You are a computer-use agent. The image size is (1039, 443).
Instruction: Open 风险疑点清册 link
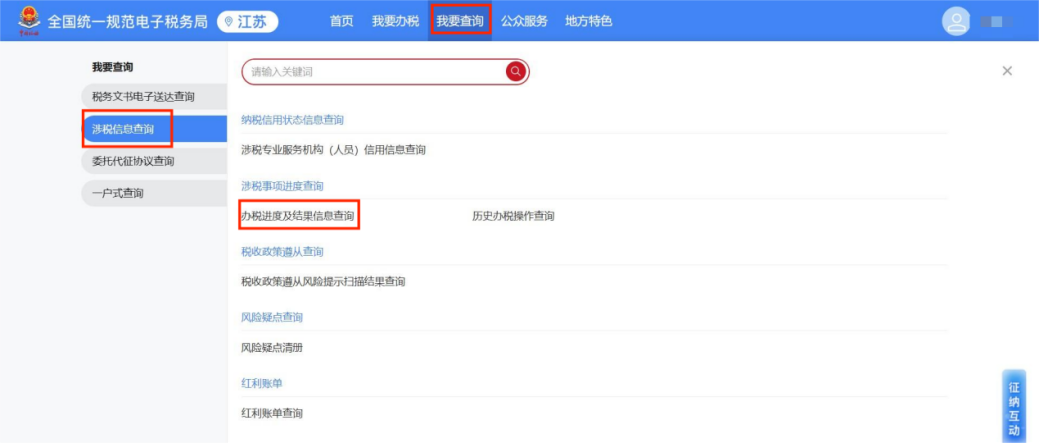[x=272, y=348]
